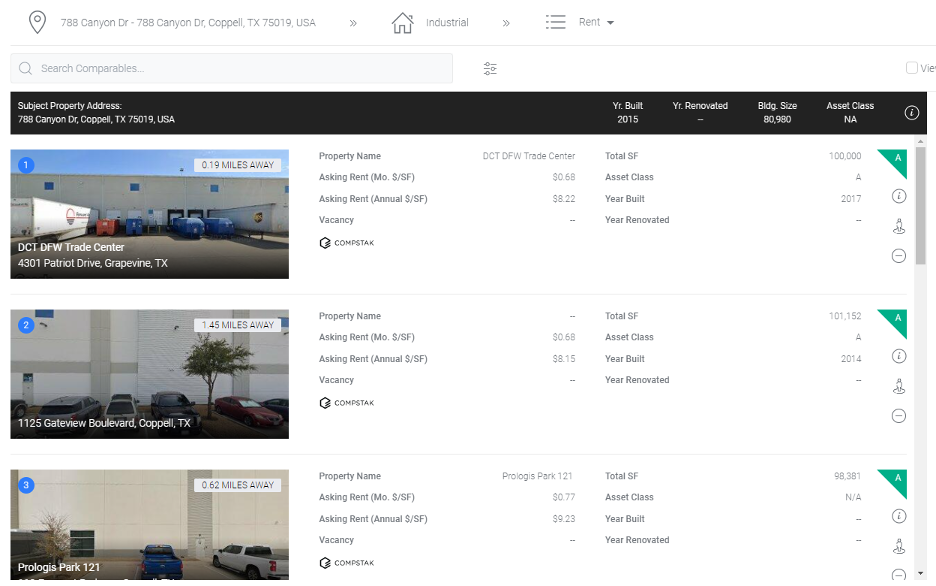Click the 788 Canyon Dr address breadcrumb
The width and height of the screenshot is (936, 586).
tap(188, 23)
